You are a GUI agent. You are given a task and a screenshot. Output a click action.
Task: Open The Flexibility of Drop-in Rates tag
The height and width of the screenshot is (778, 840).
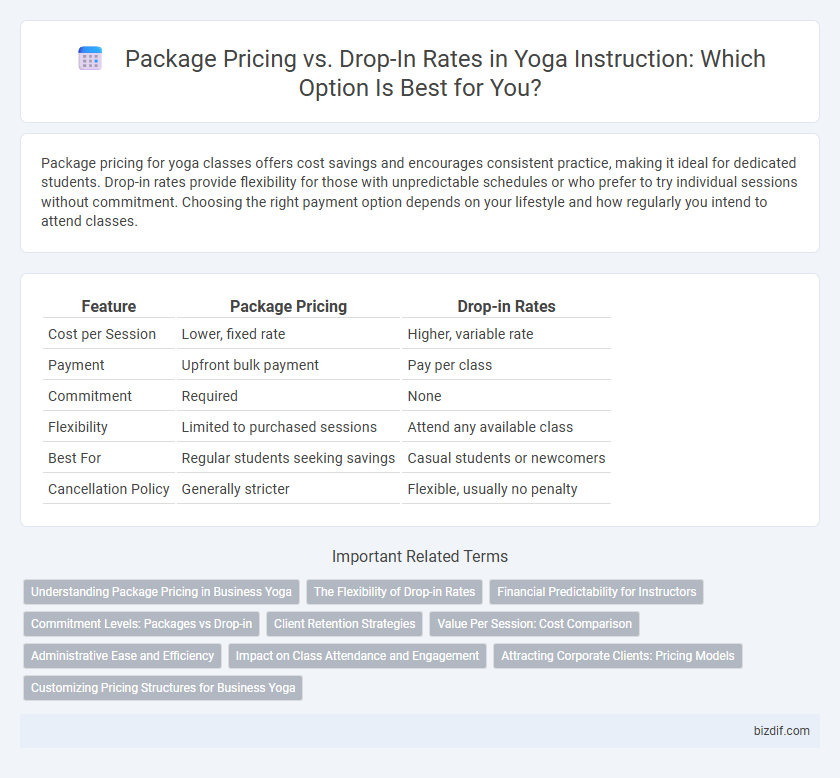(x=394, y=592)
